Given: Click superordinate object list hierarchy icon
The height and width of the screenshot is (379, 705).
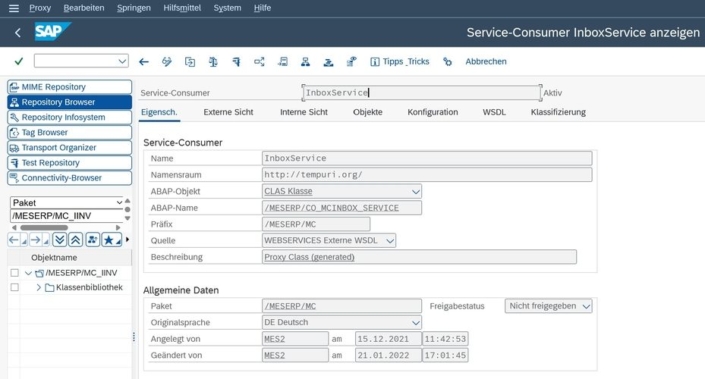Looking at the screenshot, I should coord(92,240).
